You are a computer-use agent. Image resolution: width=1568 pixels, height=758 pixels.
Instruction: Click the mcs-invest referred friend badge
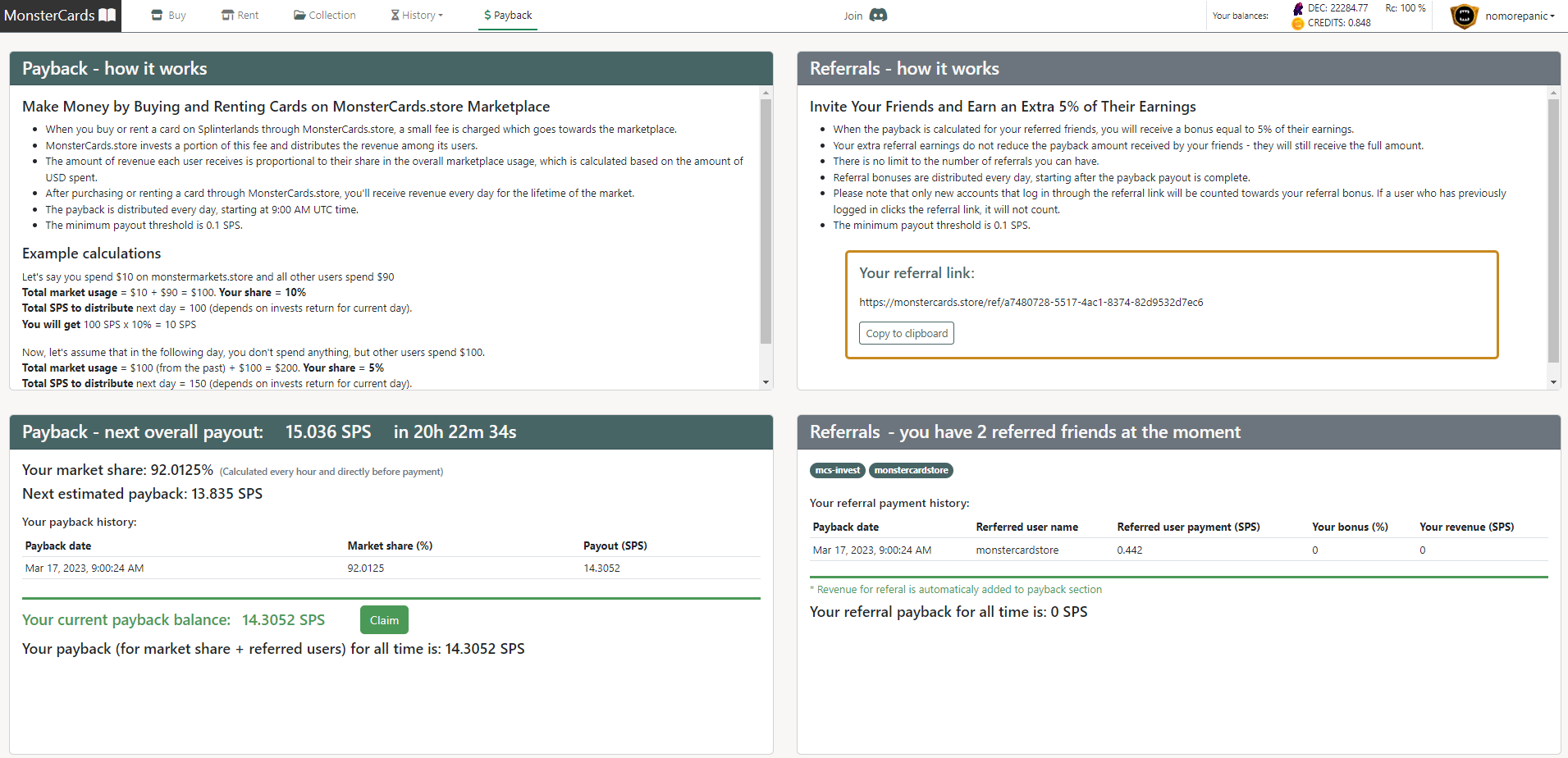tap(838, 470)
